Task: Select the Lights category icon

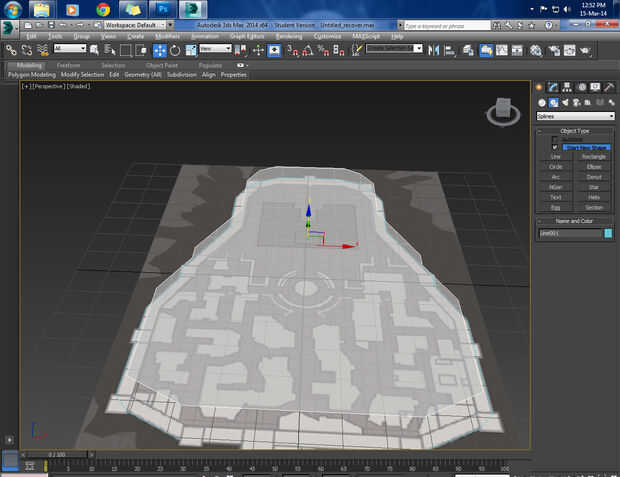Action: pos(565,102)
